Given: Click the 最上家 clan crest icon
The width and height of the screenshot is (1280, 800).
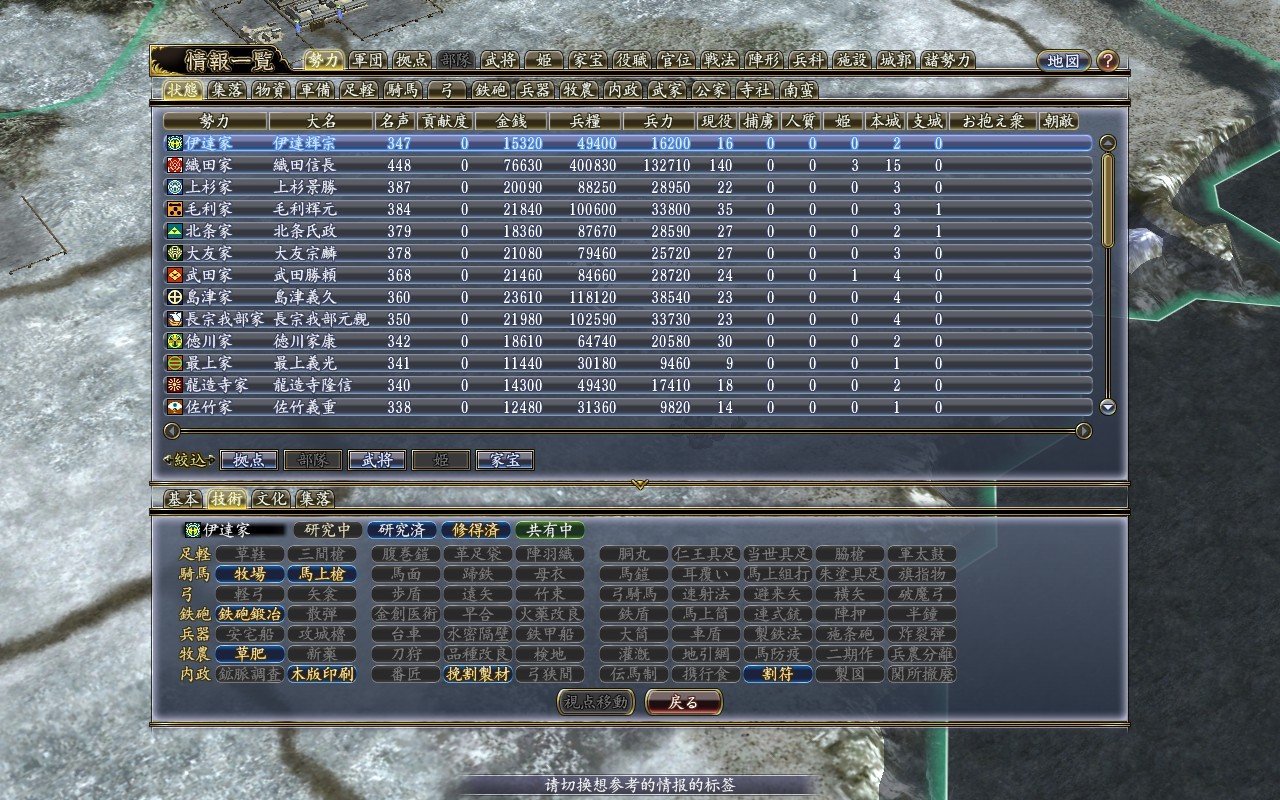Looking at the screenshot, I should [175, 363].
